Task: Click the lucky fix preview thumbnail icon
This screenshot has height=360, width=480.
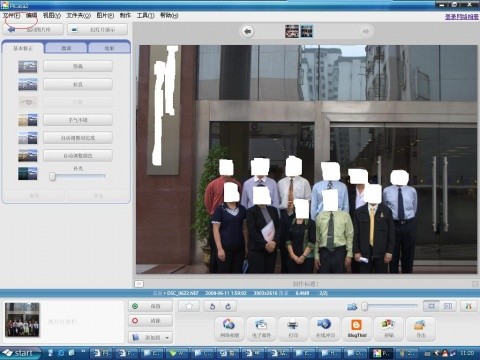Action: tap(28, 120)
